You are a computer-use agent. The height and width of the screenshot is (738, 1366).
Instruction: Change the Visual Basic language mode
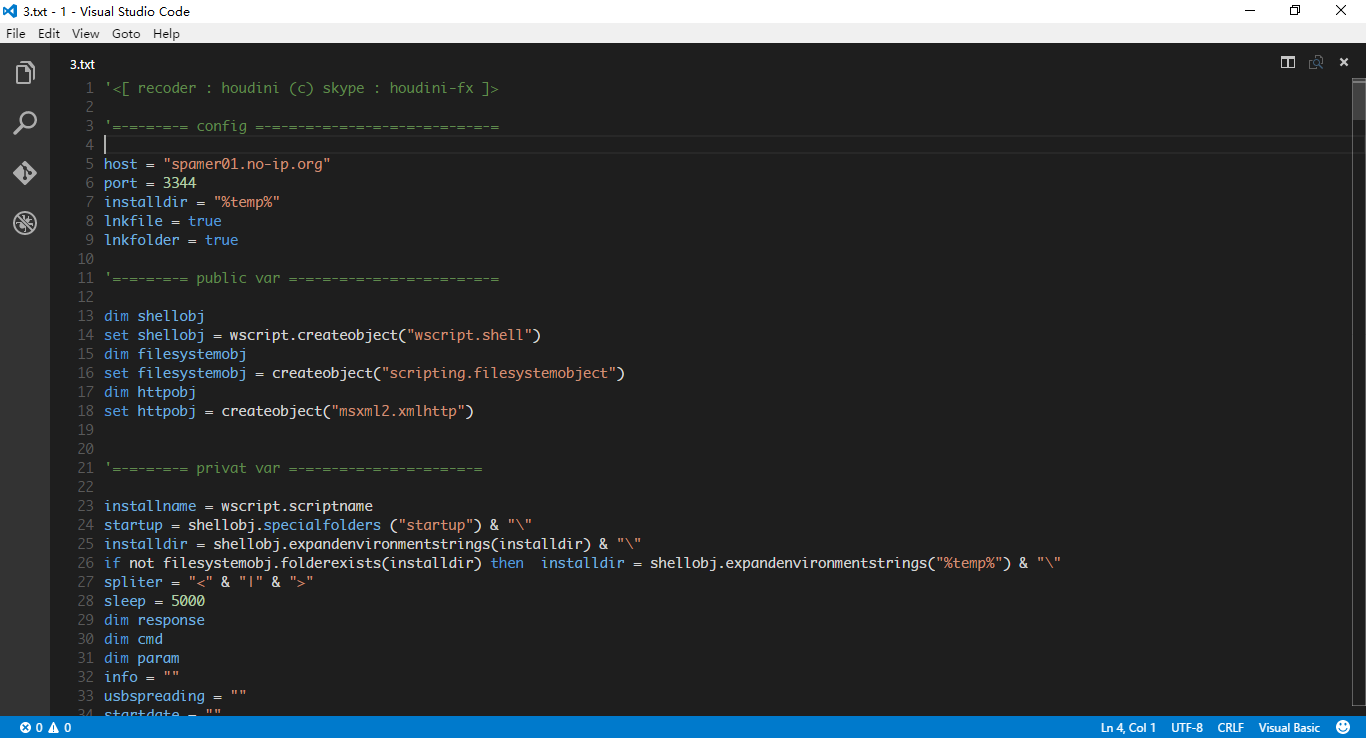click(x=1289, y=728)
